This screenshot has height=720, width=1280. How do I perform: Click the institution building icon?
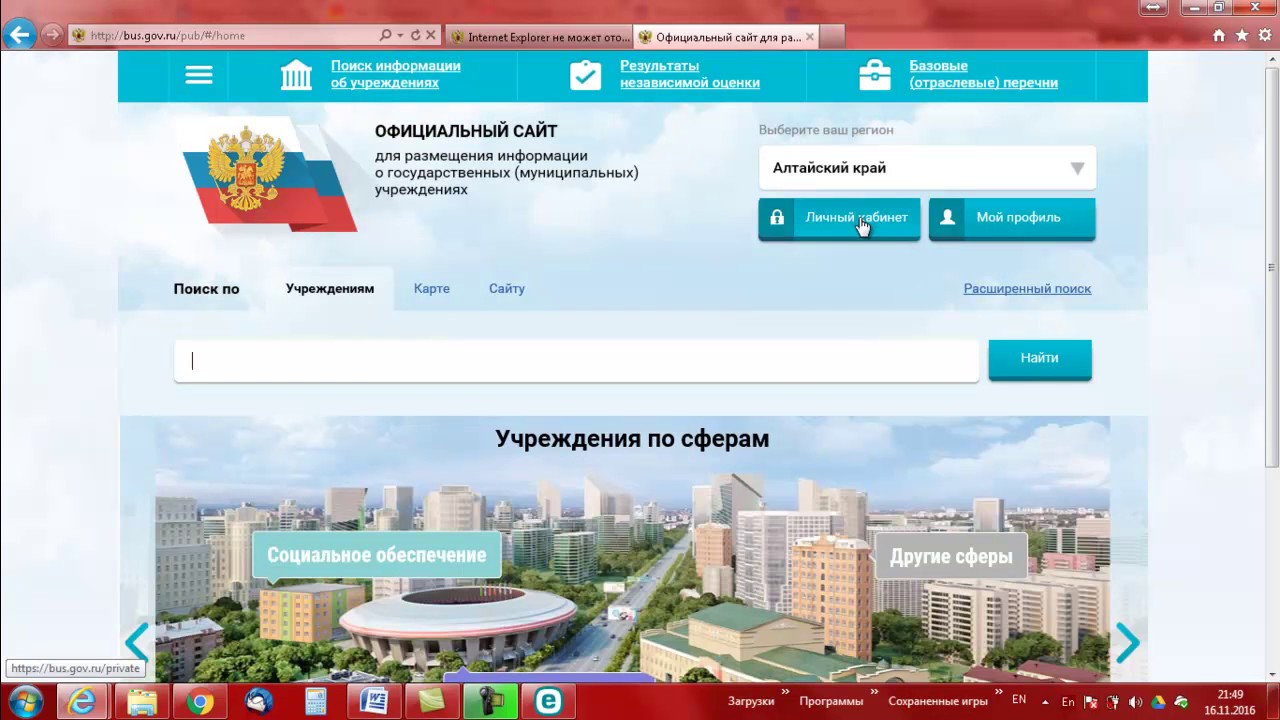[296, 75]
